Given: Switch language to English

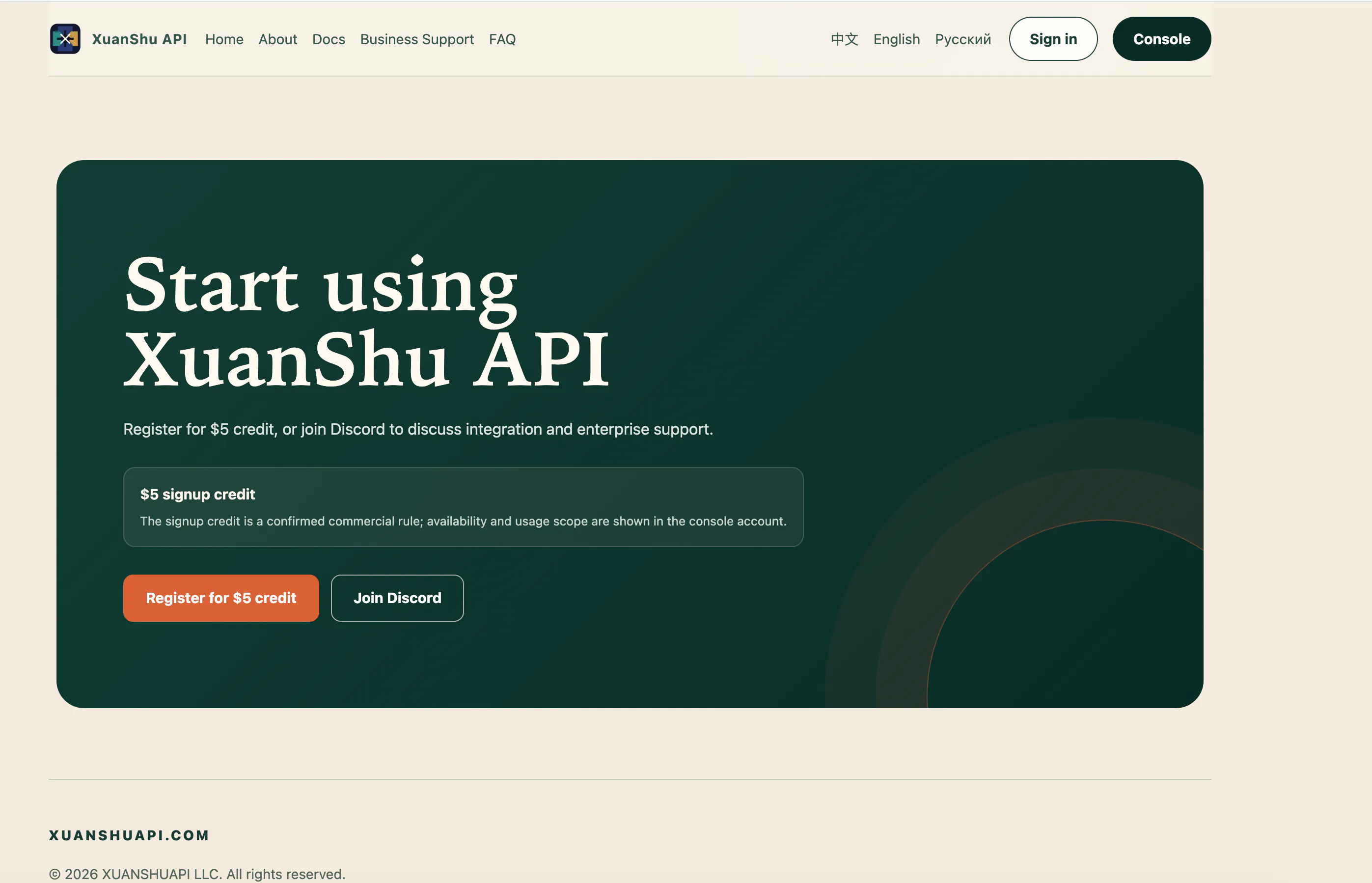Looking at the screenshot, I should pos(897,39).
